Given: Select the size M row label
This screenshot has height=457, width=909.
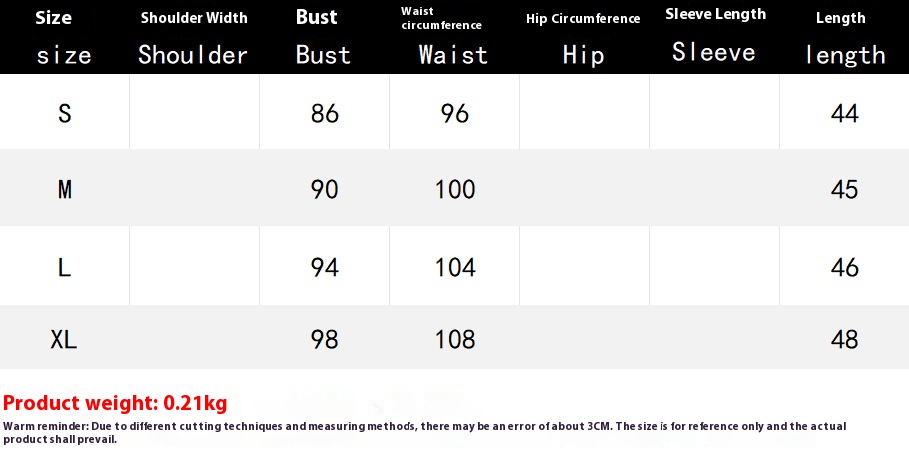Looking at the screenshot, I should pos(65,189).
